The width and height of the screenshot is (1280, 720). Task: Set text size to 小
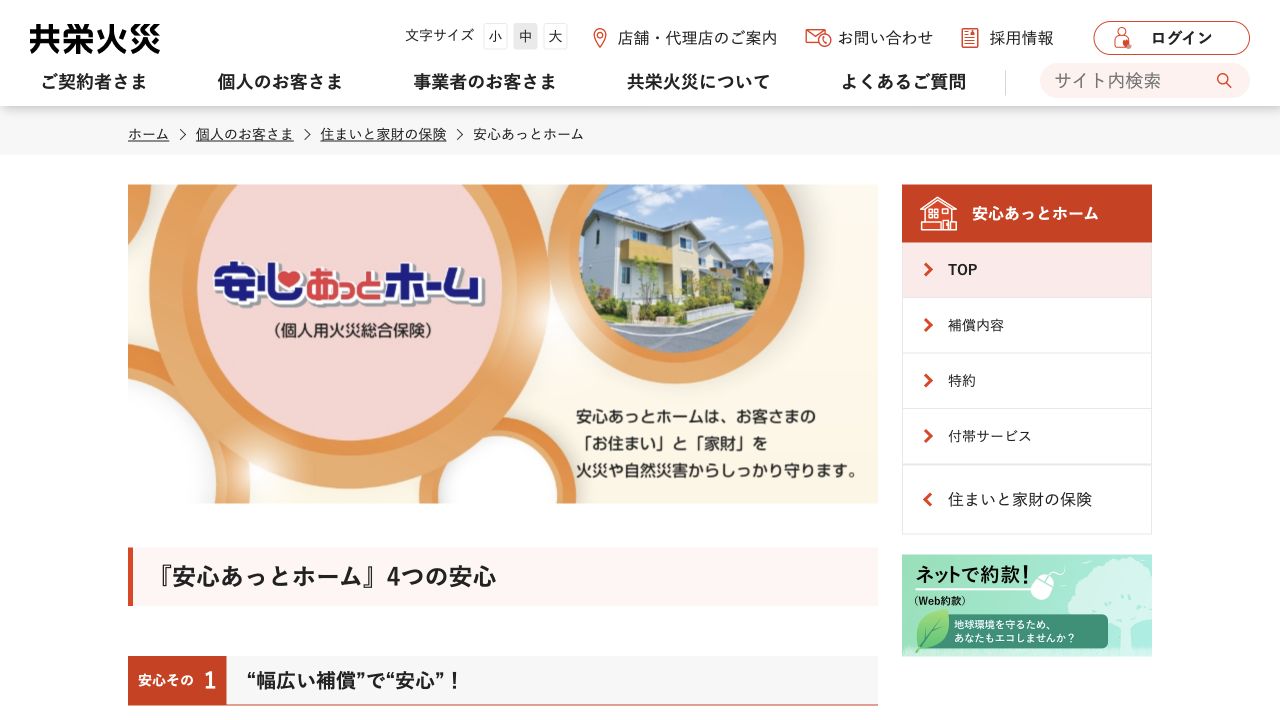click(x=495, y=37)
